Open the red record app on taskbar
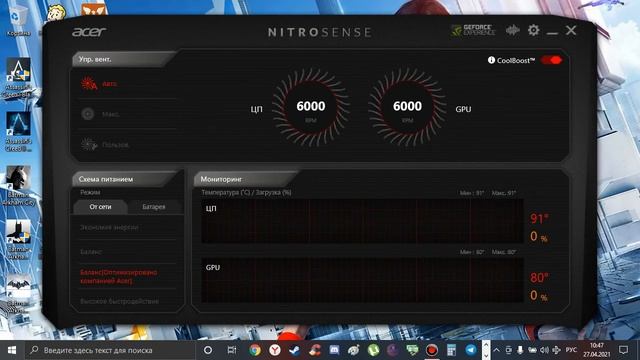Viewport: 640px width, 360px height. [x=432, y=350]
